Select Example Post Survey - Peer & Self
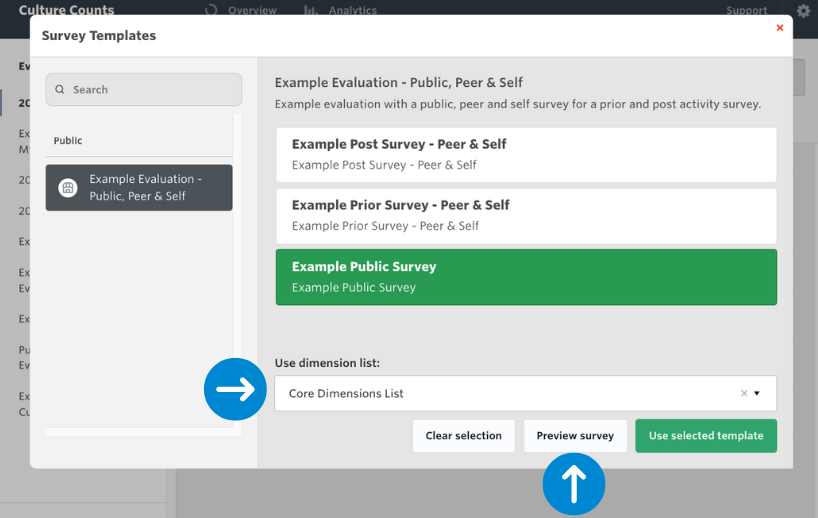This screenshot has height=518, width=818. pyautogui.click(x=525, y=154)
